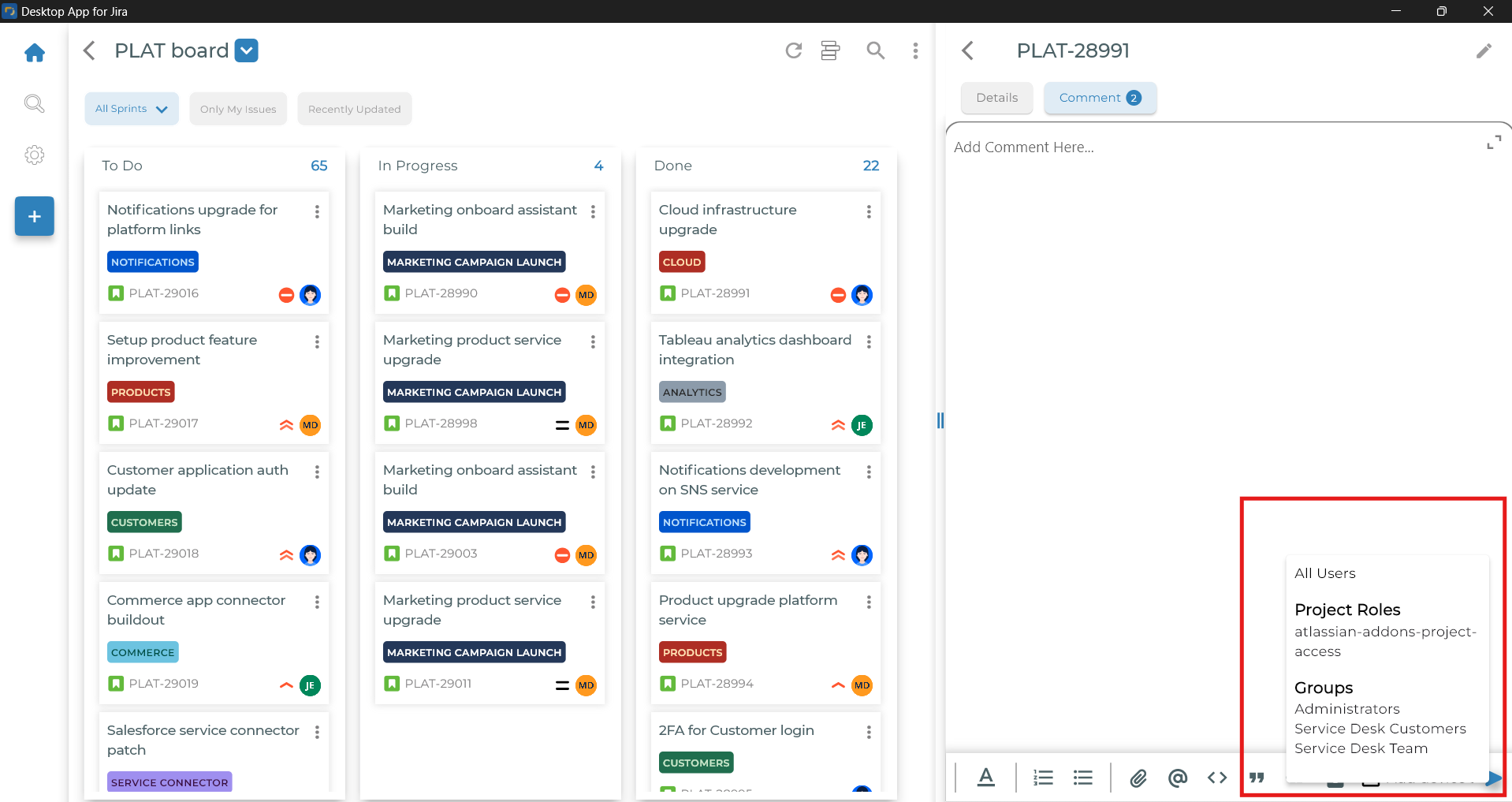
Task: Click the SERVICE CONNECTOR epic label
Action: [x=169, y=781]
